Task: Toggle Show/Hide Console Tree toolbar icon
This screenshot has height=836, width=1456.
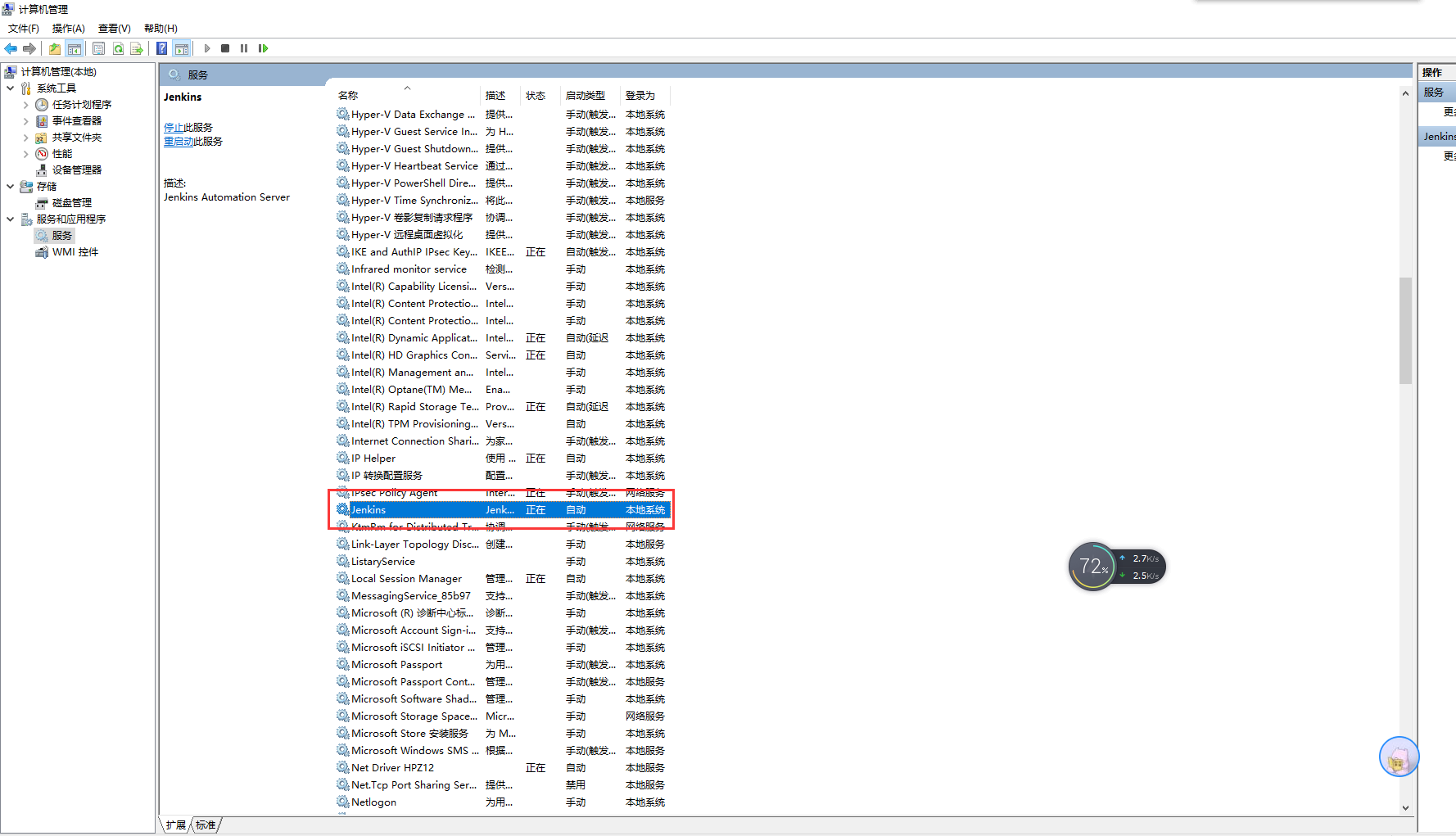Action: tap(75, 48)
